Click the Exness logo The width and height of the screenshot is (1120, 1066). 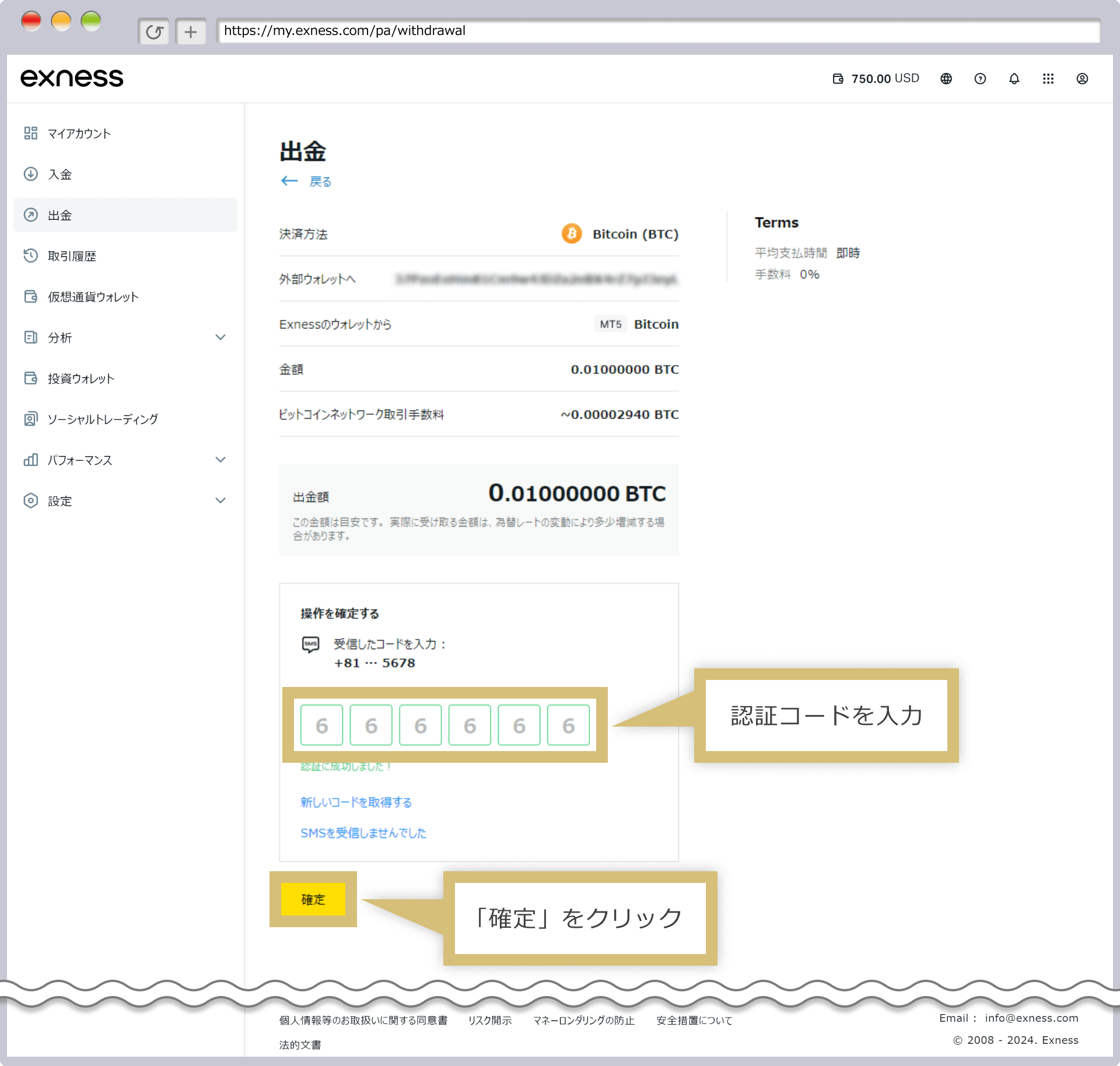point(72,78)
